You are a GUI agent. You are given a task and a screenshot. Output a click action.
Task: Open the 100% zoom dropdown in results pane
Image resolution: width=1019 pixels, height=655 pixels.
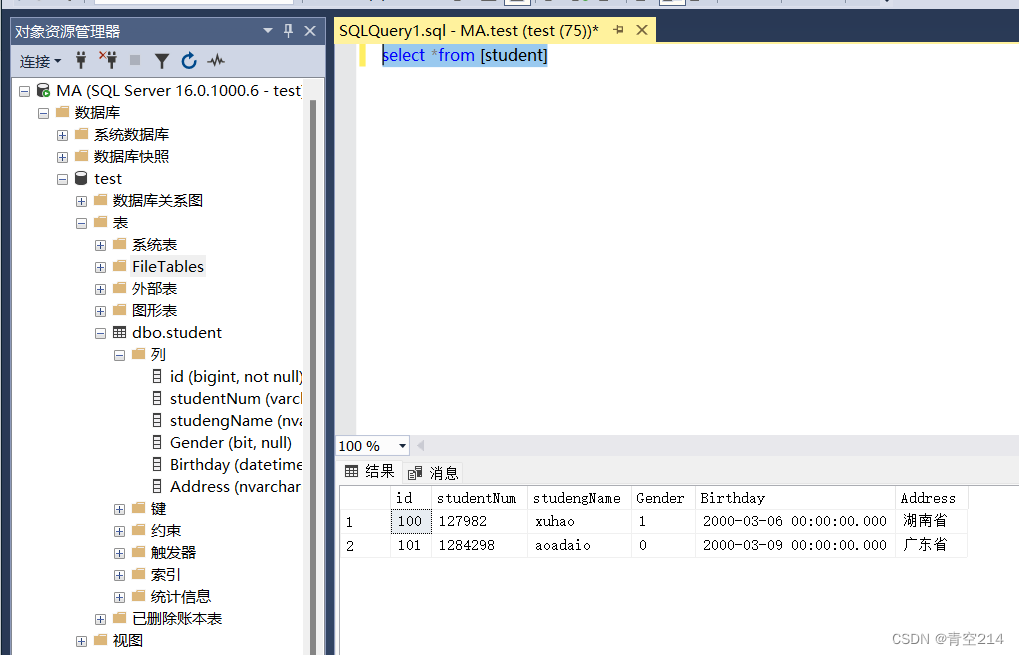[x=398, y=445]
